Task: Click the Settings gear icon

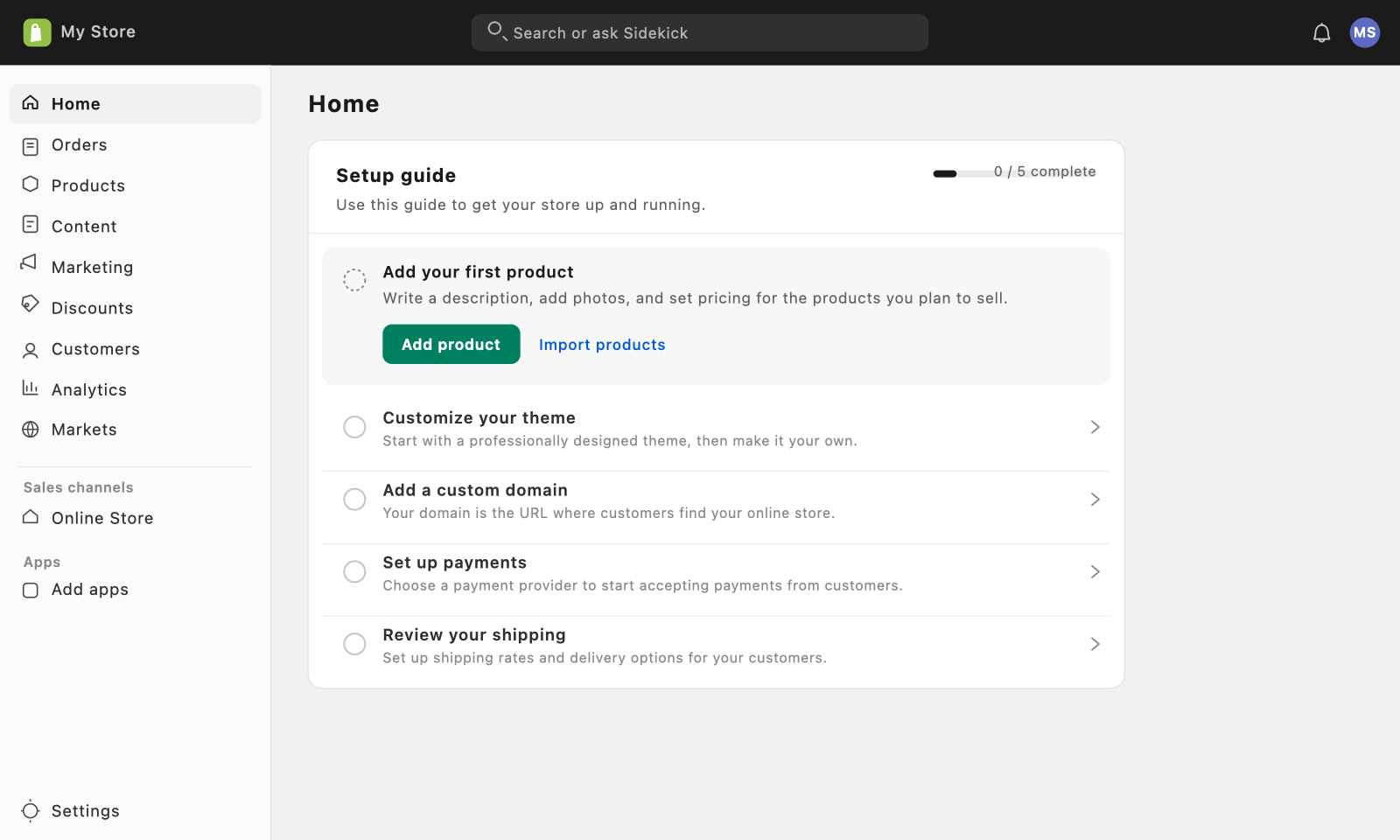Action: [x=31, y=810]
